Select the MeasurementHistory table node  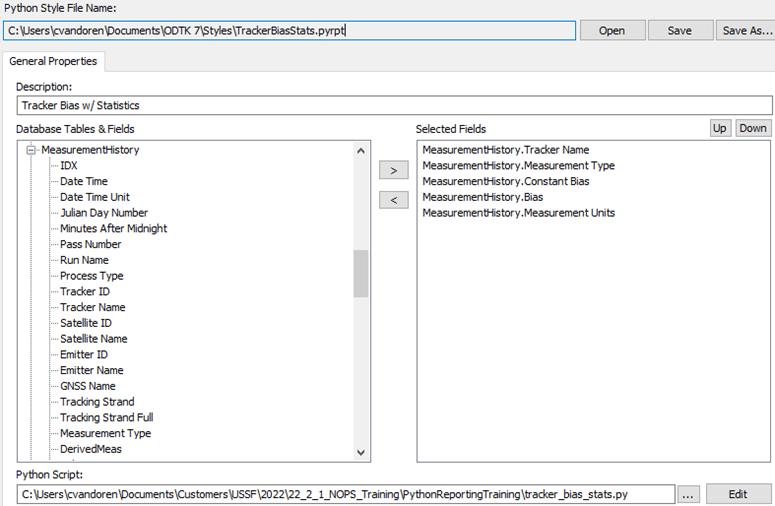pos(90,150)
